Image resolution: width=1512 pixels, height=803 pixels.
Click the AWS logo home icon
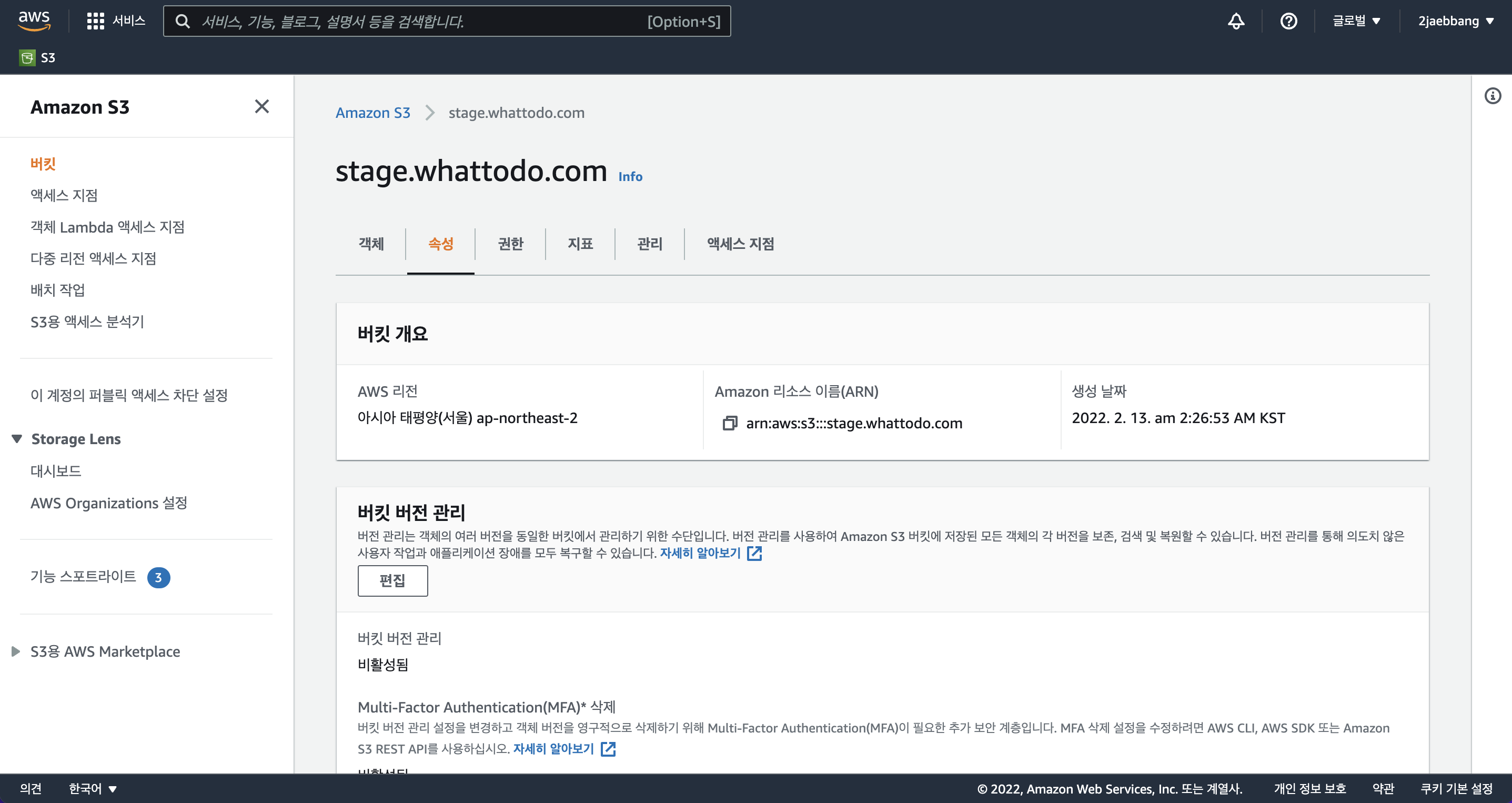click(x=34, y=20)
